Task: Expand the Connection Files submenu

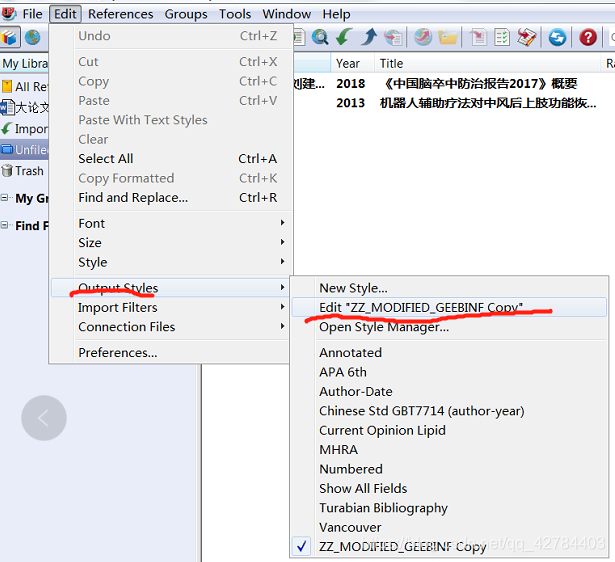Action: click(172, 327)
